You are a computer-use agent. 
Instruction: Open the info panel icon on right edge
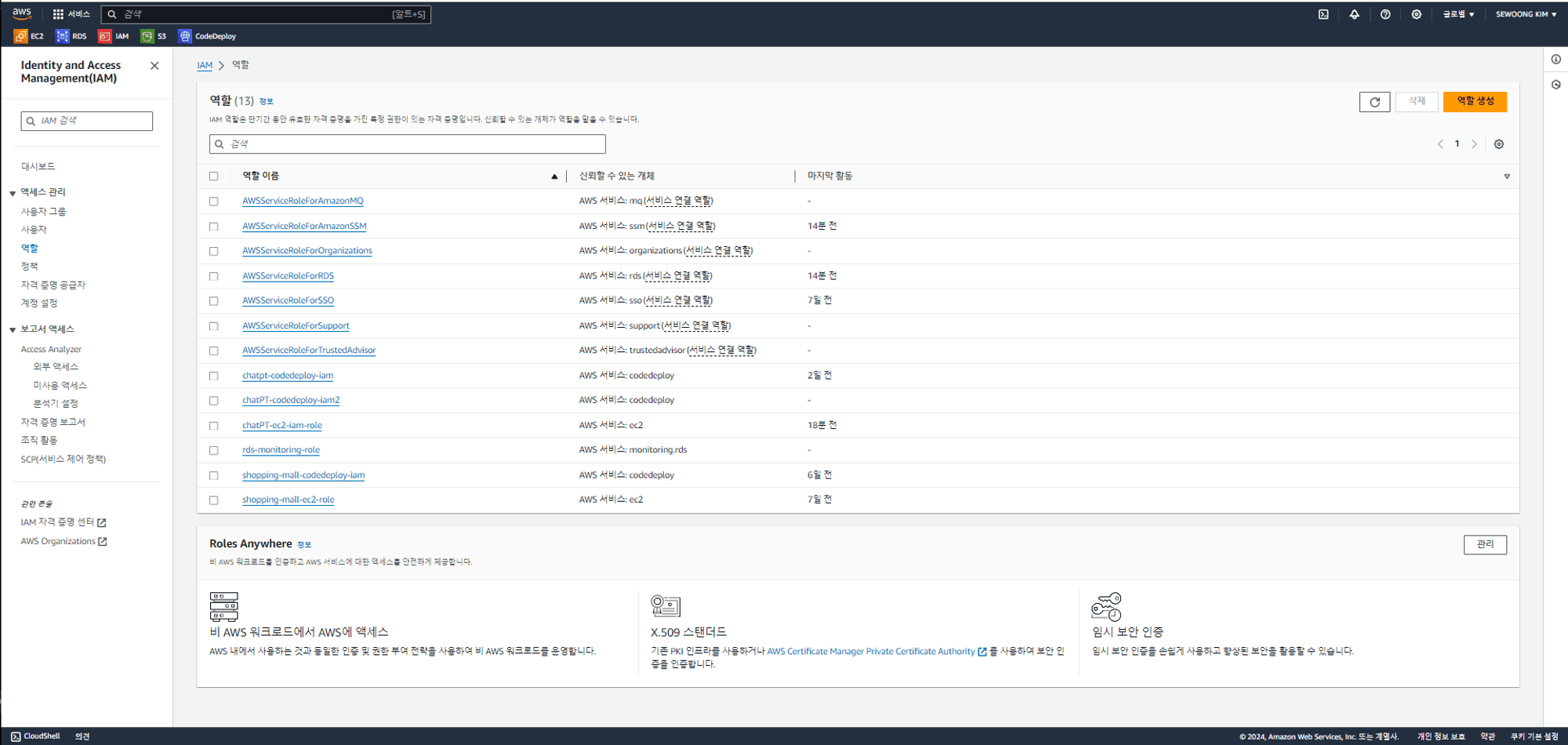tap(1556, 60)
